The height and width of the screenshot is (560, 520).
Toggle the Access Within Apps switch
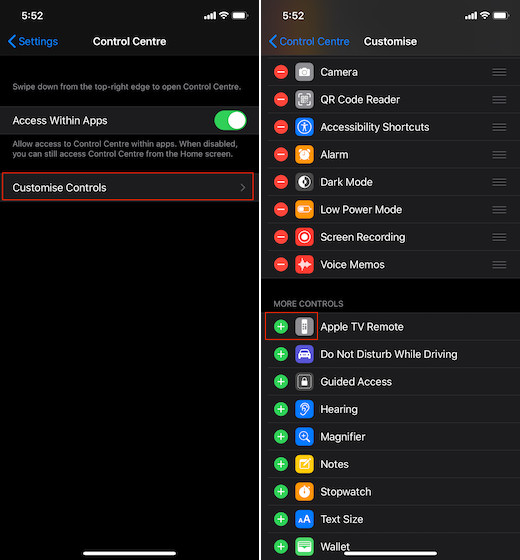pos(230,120)
